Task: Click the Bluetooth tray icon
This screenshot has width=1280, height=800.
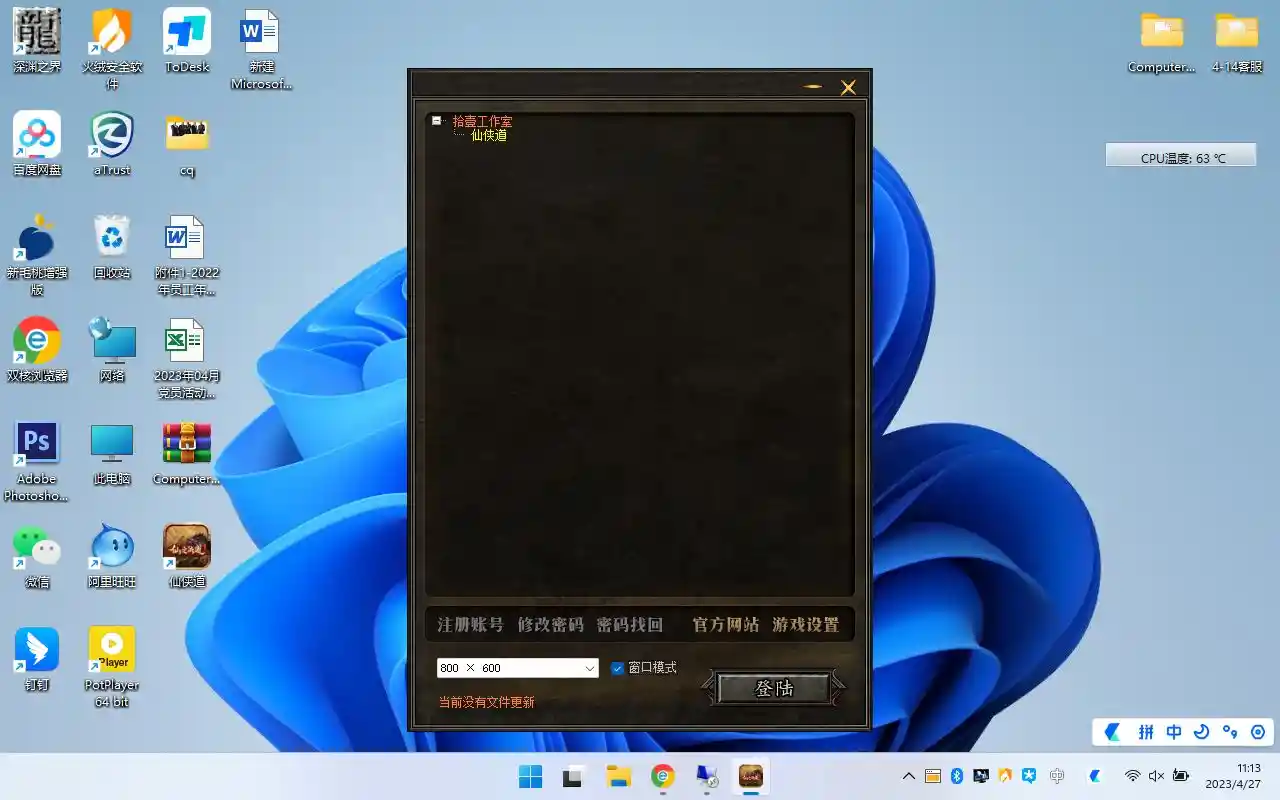Action: [x=956, y=776]
